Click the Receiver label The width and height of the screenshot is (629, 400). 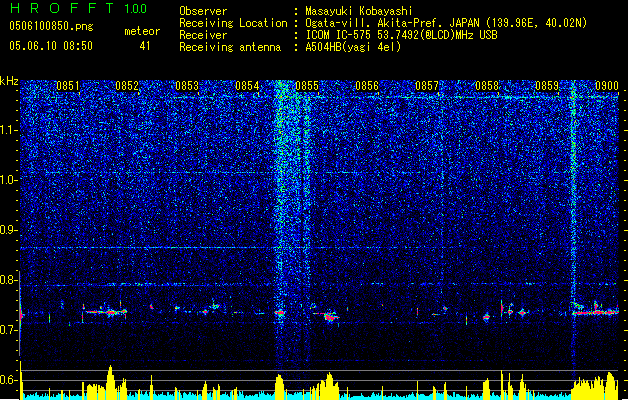point(203,35)
